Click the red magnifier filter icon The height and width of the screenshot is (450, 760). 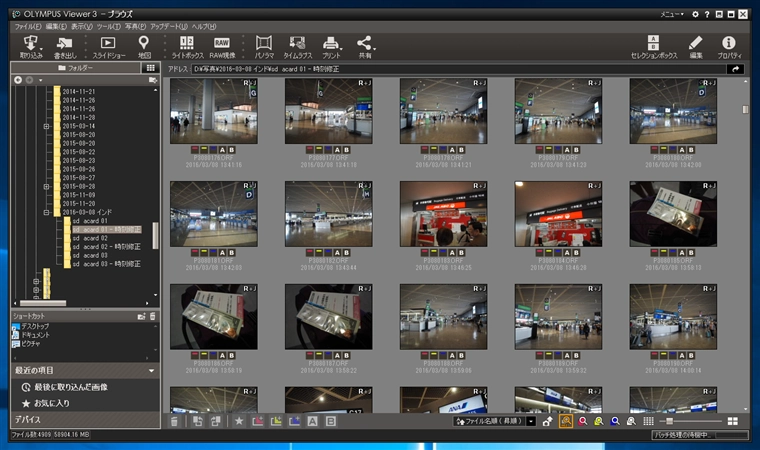coord(583,421)
